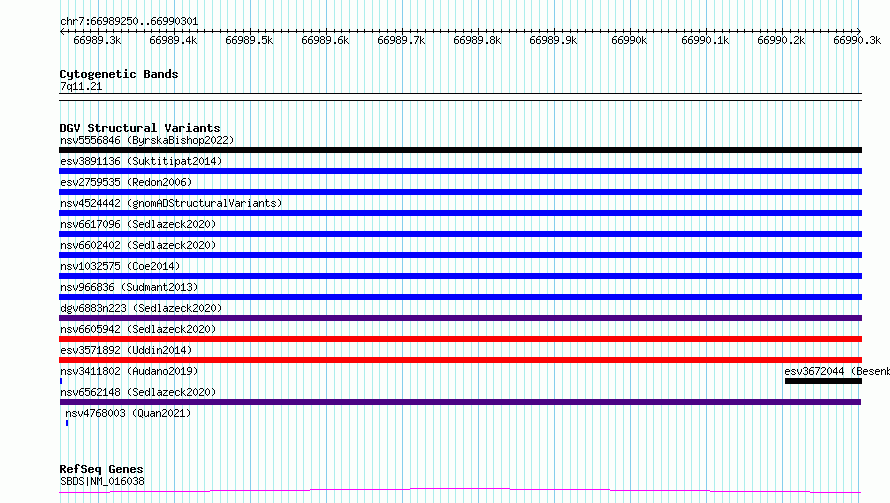
Task: Click the purple dgv6883n223 feature bar
Action: (x=460, y=318)
